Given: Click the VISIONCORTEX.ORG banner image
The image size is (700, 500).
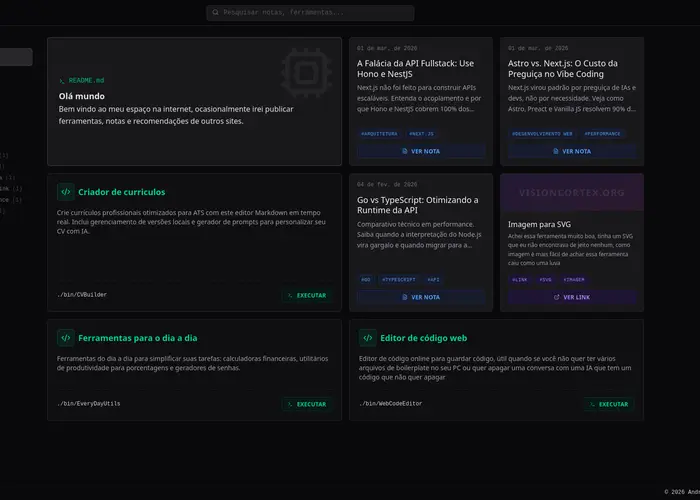Looking at the screenshot, I should (x=572, y=192).
